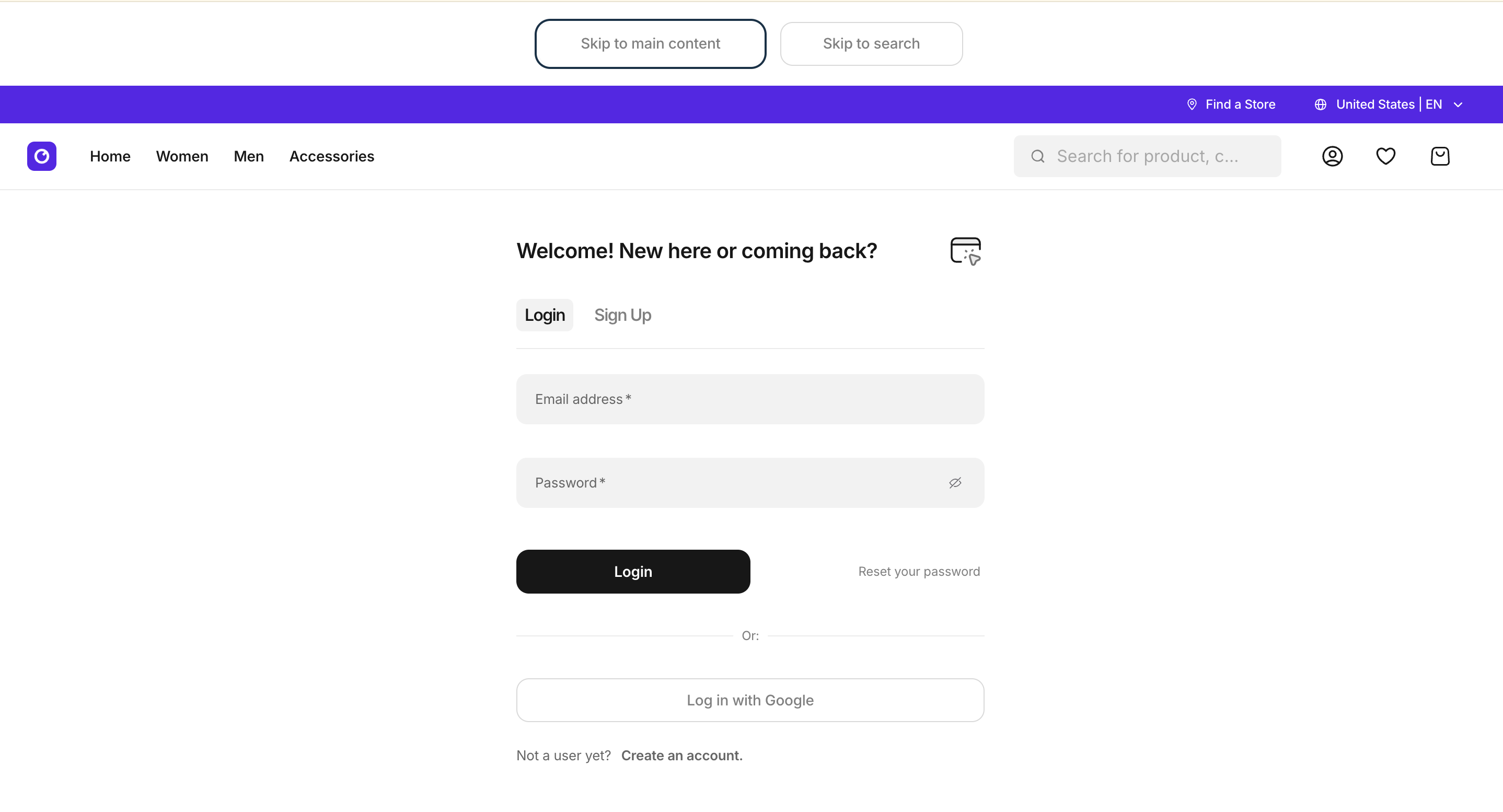The width and height of the screenshot is (1503, 812).
Task: Open the United States | EN selector
Action: [x=1389, y=105]
